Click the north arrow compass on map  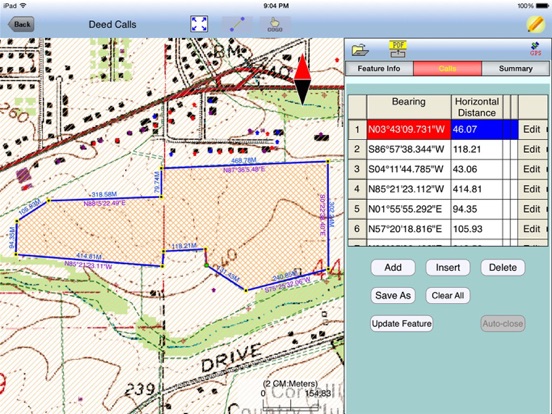[302, 80]
